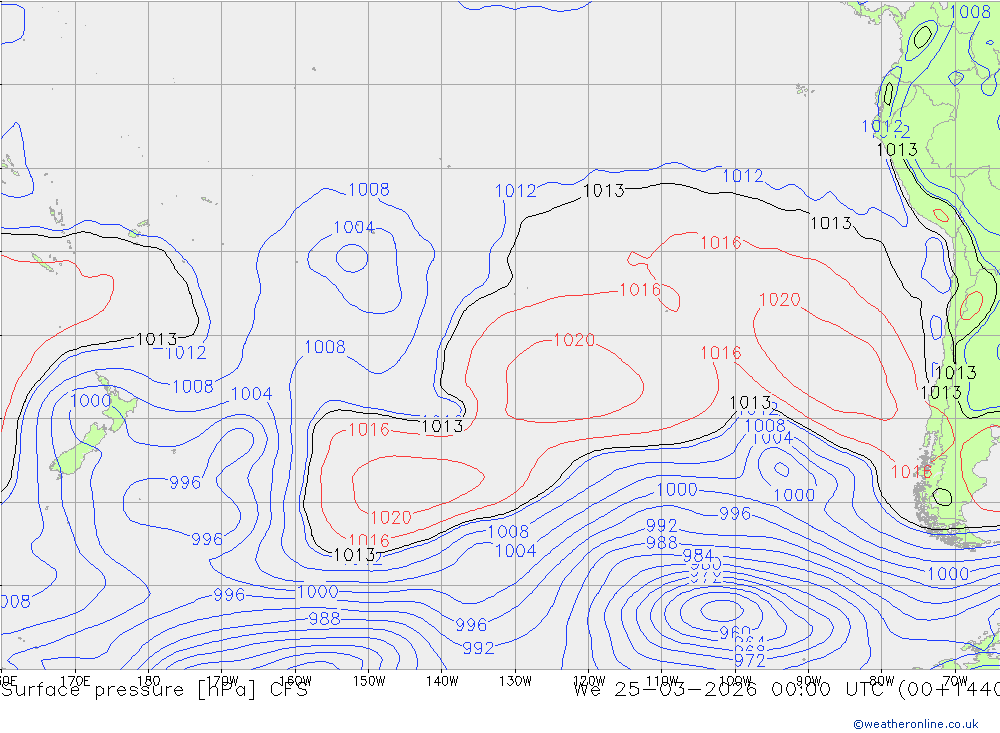Select the 70W longitude label

(x=955, y=681)
